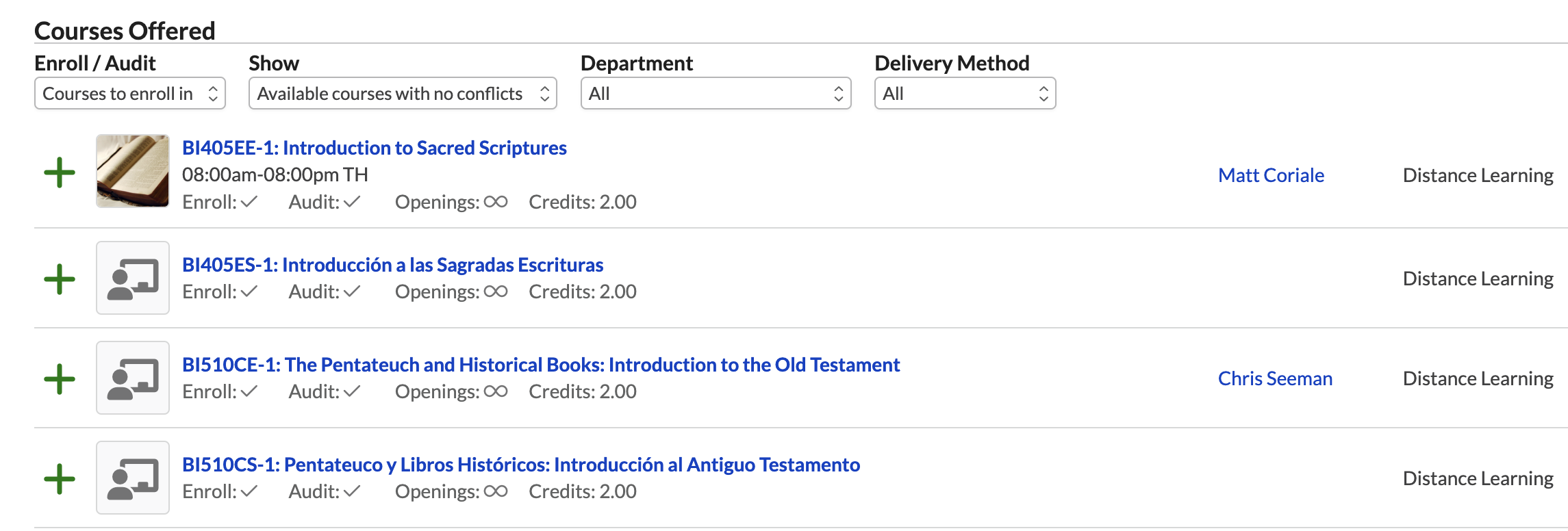Add BI405EE-1 course with plus icon

tap(60, 172)
